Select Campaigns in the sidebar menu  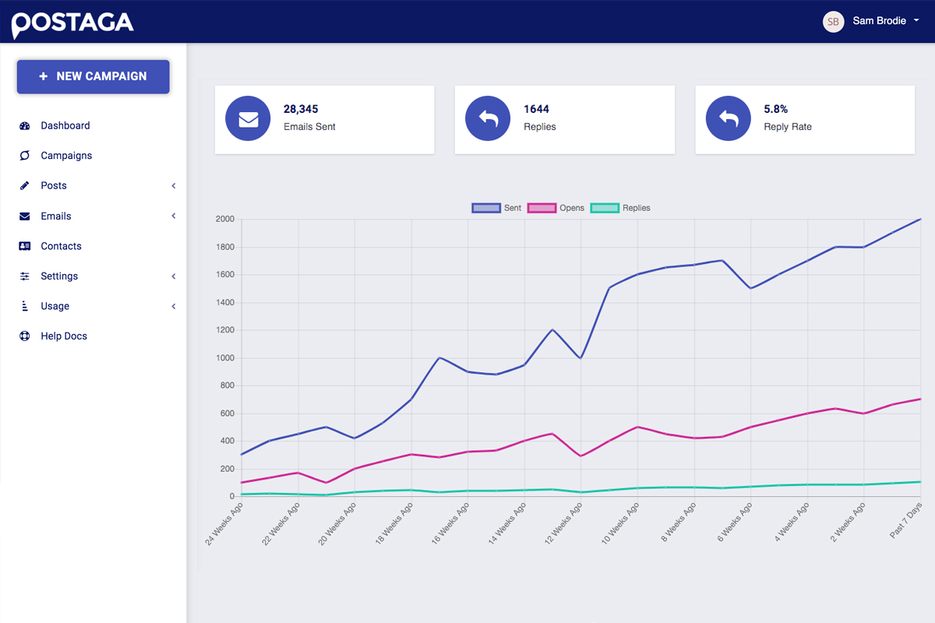pos(67,155)
